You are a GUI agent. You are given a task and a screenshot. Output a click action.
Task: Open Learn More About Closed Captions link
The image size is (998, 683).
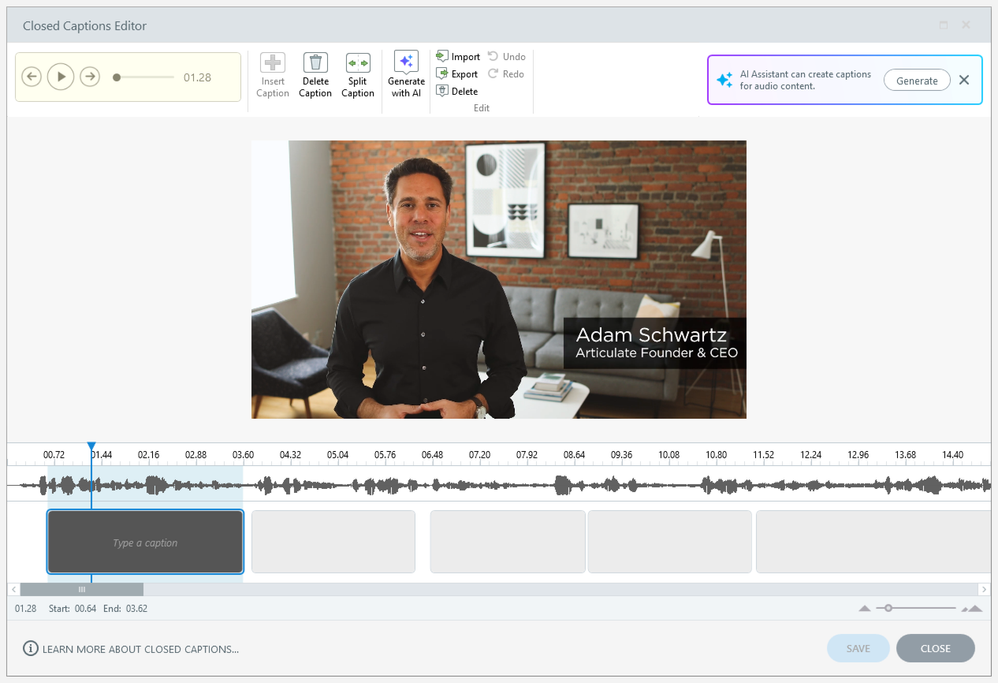click(140, 649)
